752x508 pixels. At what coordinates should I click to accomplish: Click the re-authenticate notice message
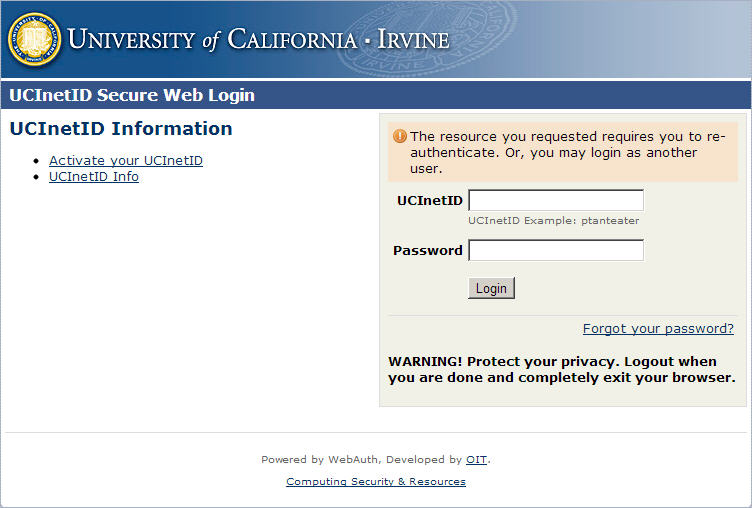pos(567,153)
